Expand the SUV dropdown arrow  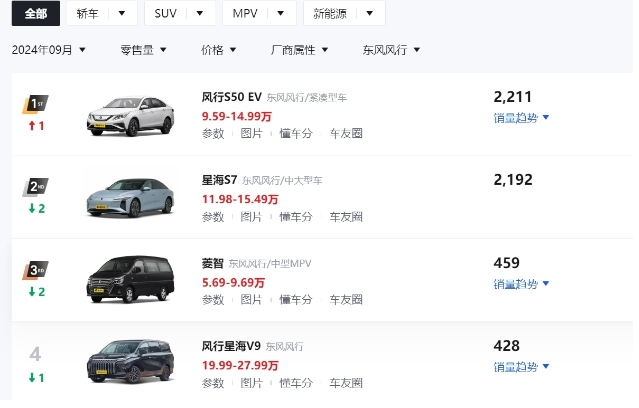click(200, 13)
